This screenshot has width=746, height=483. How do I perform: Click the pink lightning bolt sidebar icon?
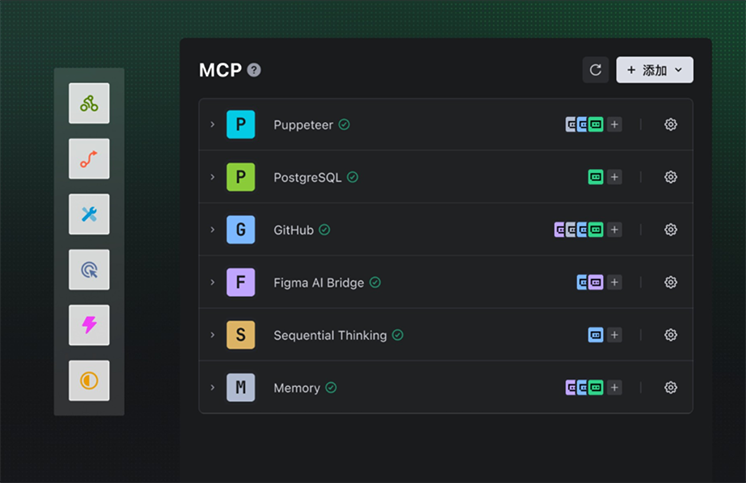tap(89, 325)
